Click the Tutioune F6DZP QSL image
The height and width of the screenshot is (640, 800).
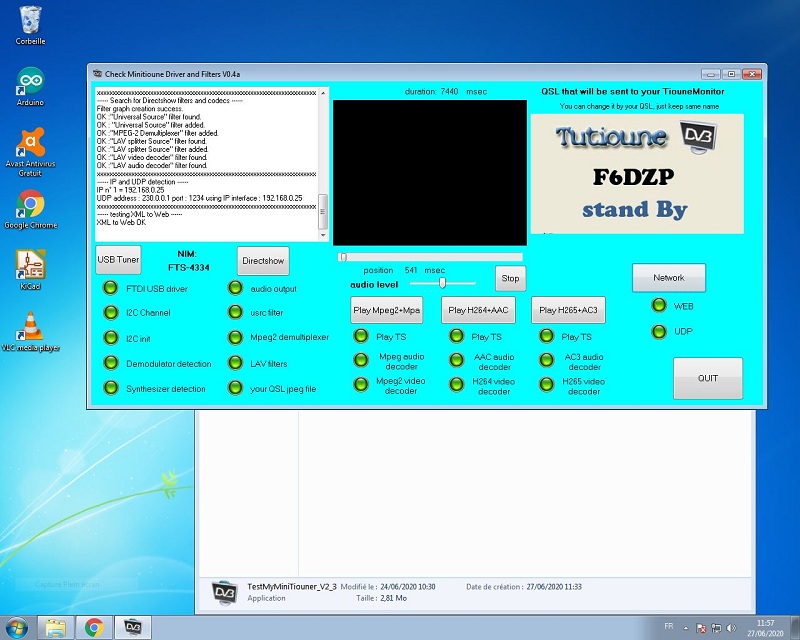[x=636, y=173]
